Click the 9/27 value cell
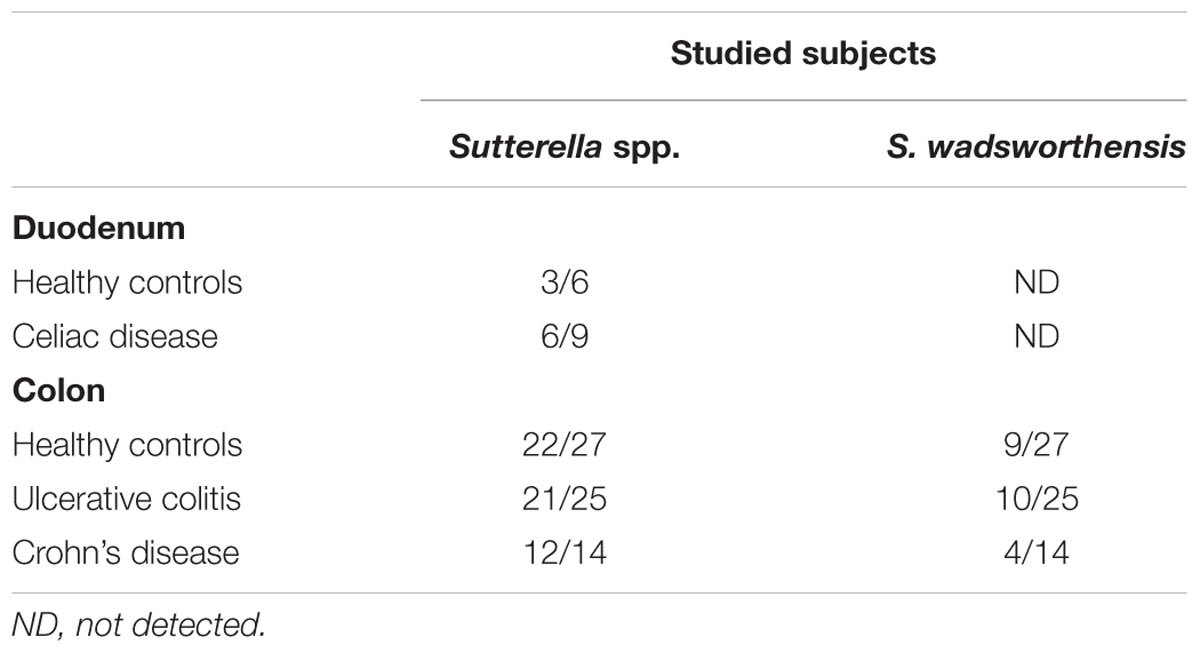The height and width of the screenshot is (653, 1200). coord(1036,444)
